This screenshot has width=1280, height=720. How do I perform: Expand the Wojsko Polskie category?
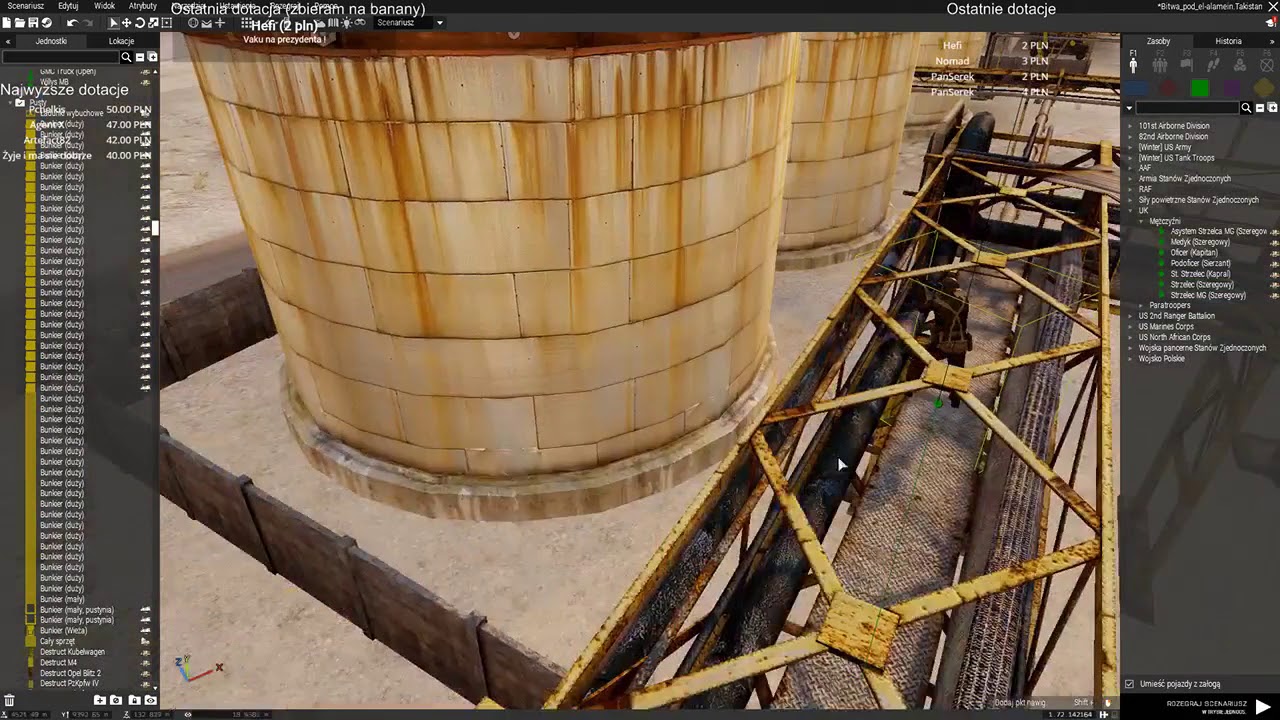click(1130, 358)
